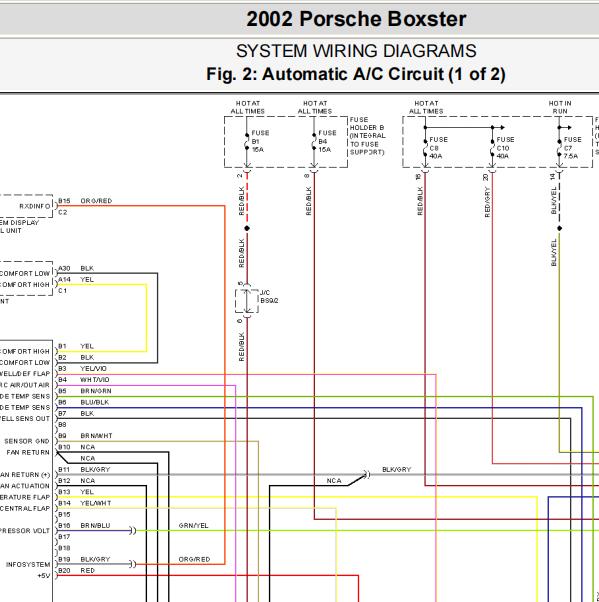Click the "B14 YEL/WHT" pin label
This screenshot has height=602, width=599.
click(x=84, y=503)
